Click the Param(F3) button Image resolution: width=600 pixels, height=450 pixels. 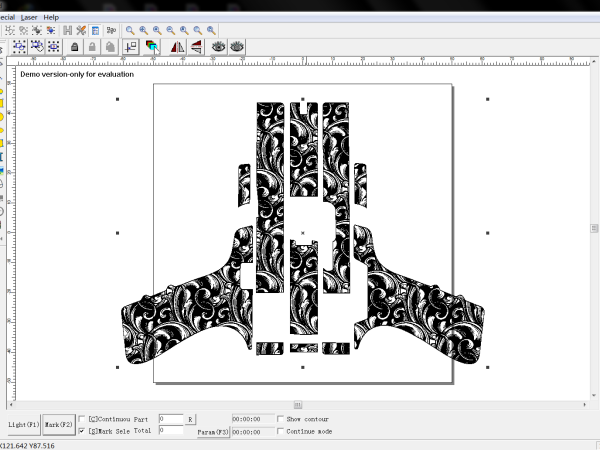[x=213, y=432]
